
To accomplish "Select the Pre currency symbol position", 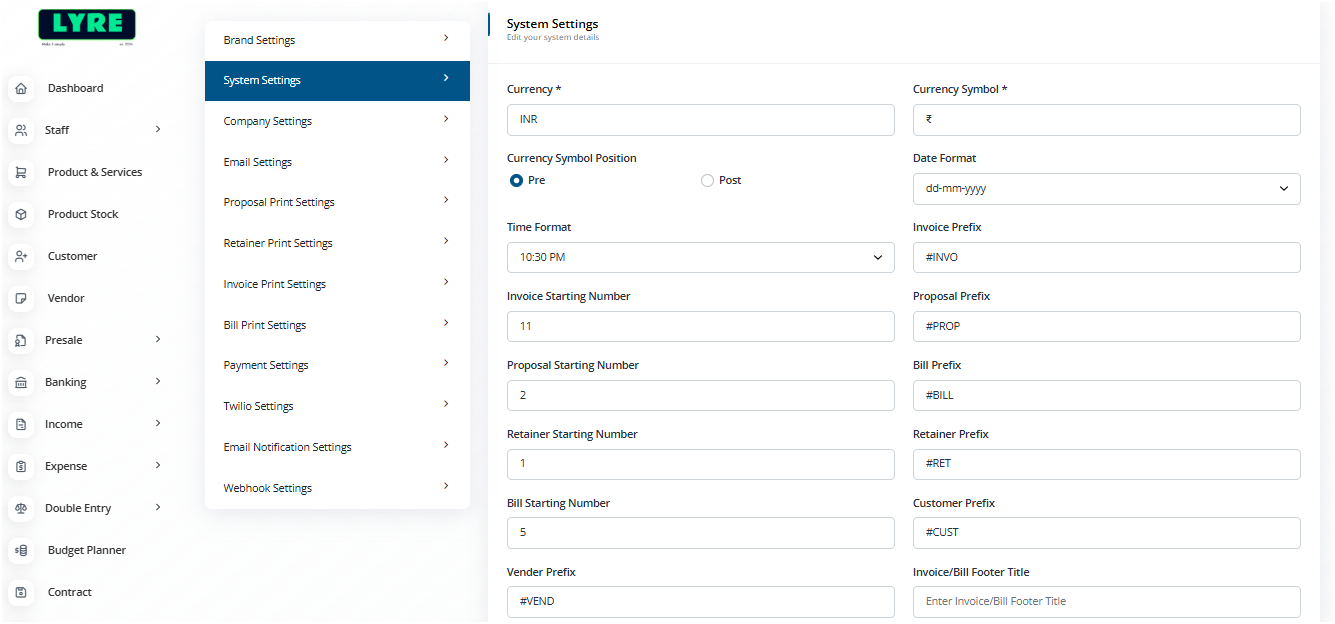I will click(x=516, y=181).
